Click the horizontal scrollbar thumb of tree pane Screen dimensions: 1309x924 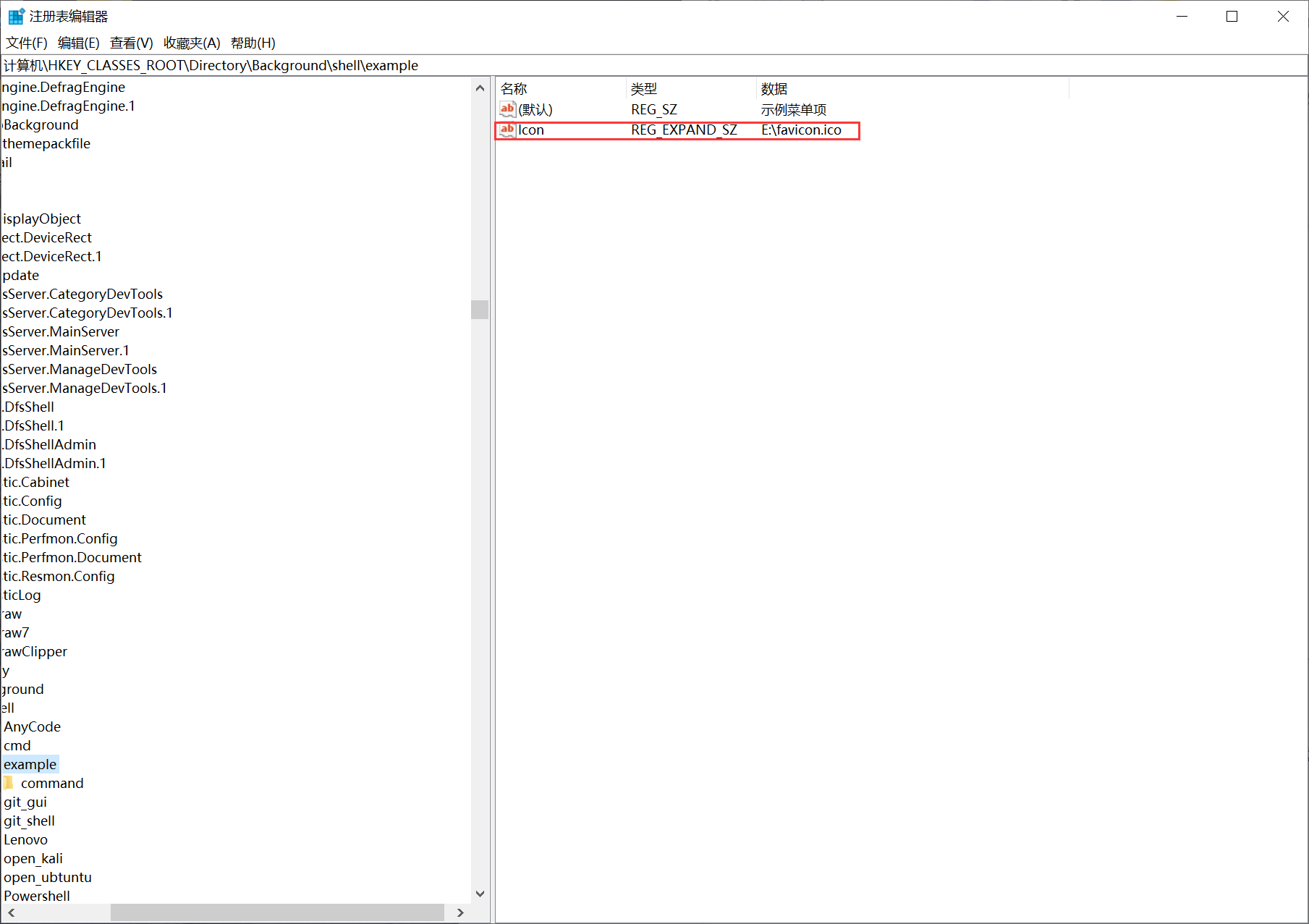(x=277, y=912)
